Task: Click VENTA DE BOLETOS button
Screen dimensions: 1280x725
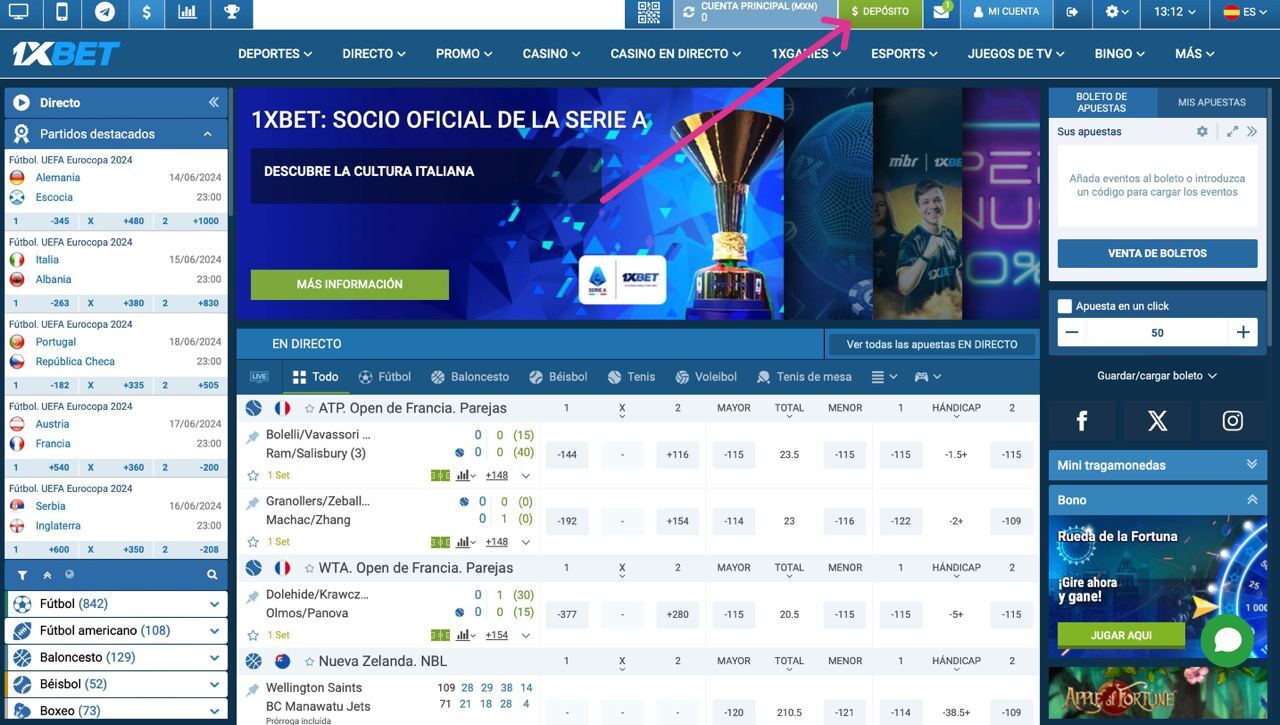Action: (x=1157, y=253)
